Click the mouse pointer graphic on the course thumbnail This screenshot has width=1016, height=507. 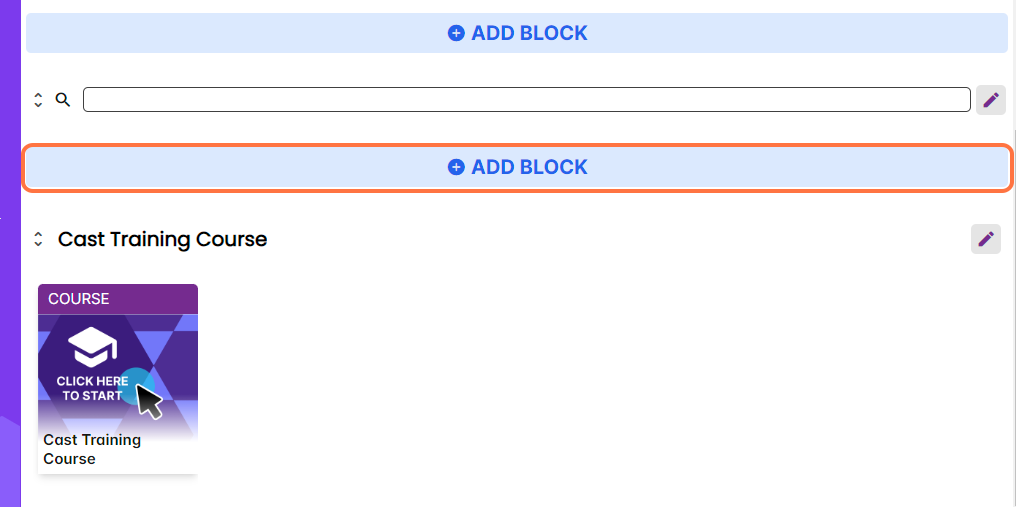(150, 401)
